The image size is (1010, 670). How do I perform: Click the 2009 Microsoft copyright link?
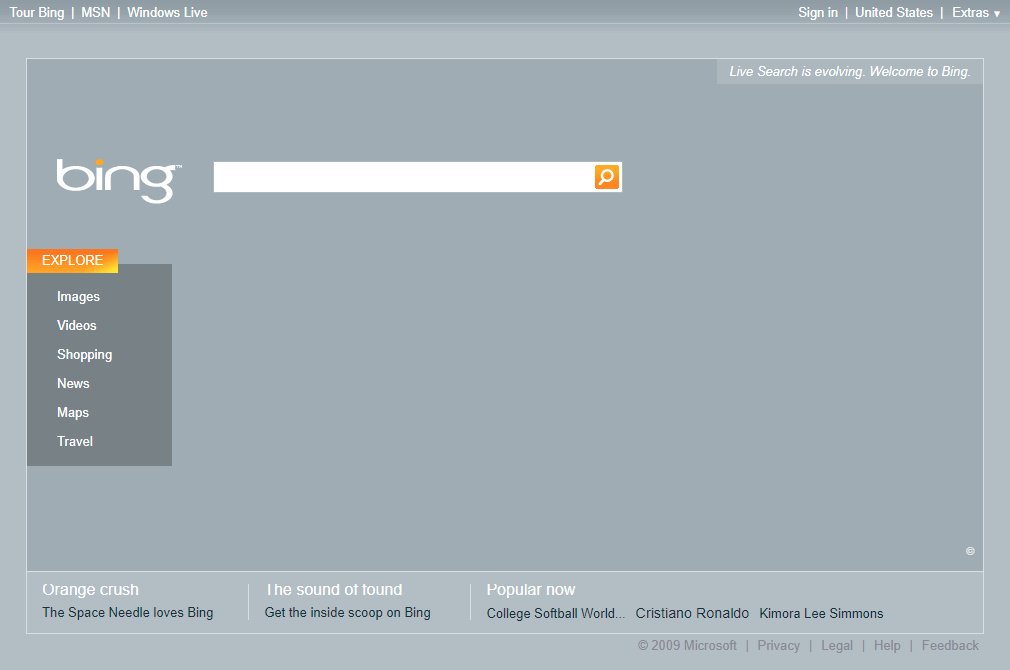687,646
